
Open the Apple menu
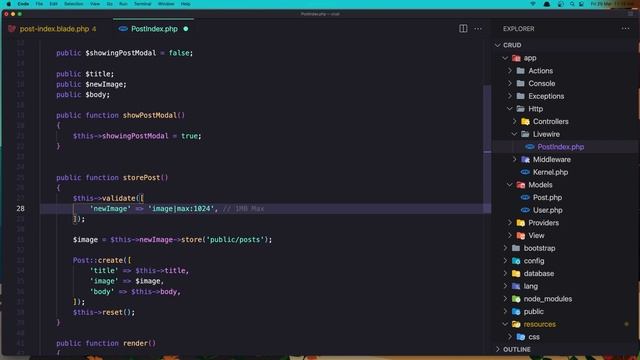(9, 4)
